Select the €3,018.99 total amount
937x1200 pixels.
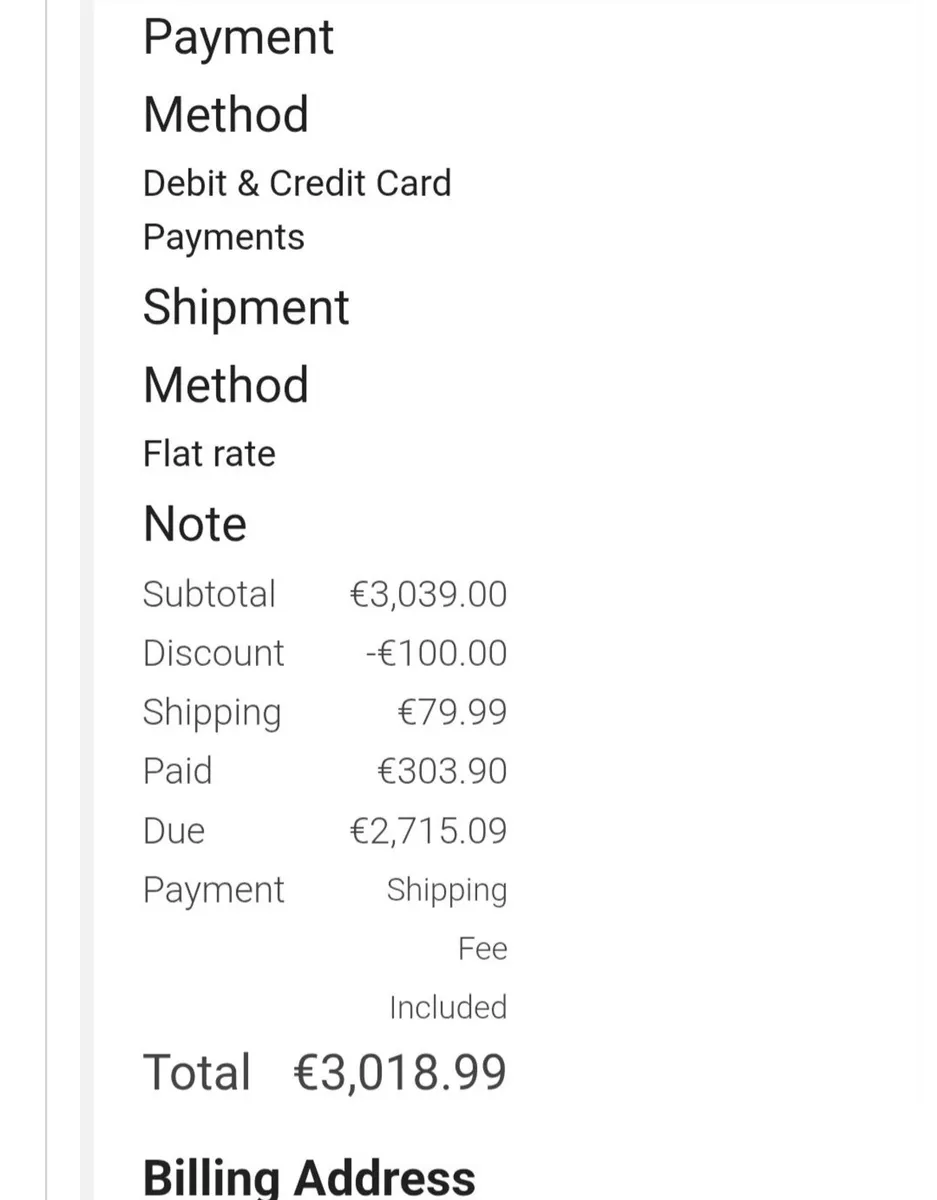(x=400, y=1072)
